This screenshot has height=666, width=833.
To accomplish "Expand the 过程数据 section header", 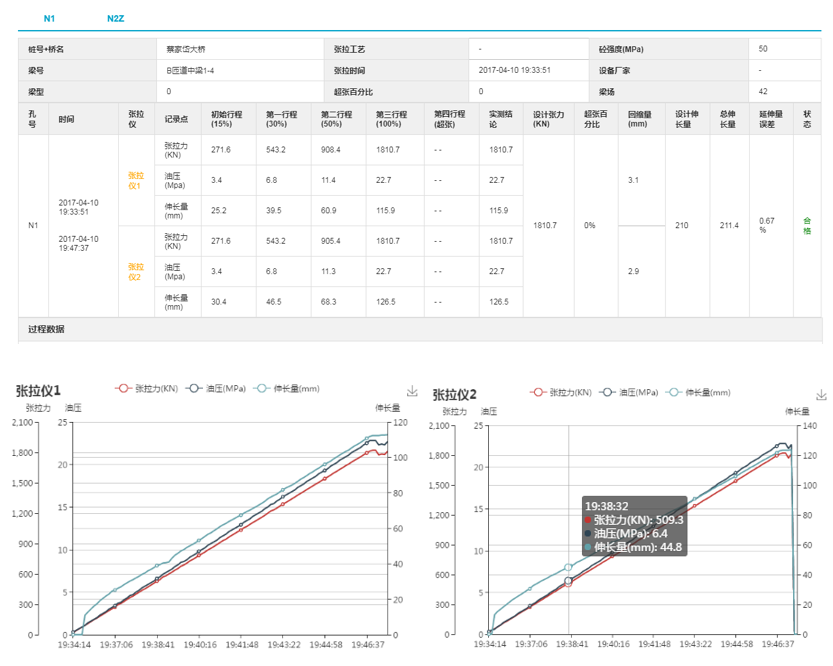I will click(47, 329).
